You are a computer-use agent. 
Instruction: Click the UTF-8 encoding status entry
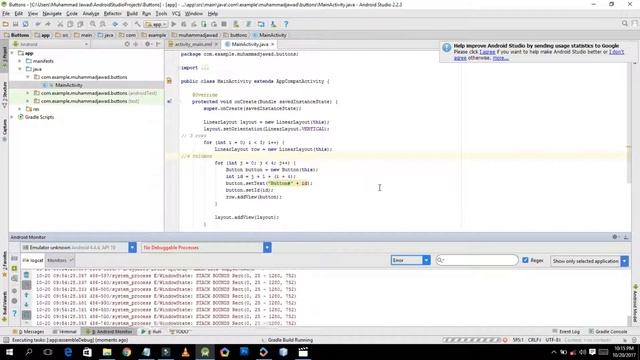pyautogui.click(x=553, y=340)
